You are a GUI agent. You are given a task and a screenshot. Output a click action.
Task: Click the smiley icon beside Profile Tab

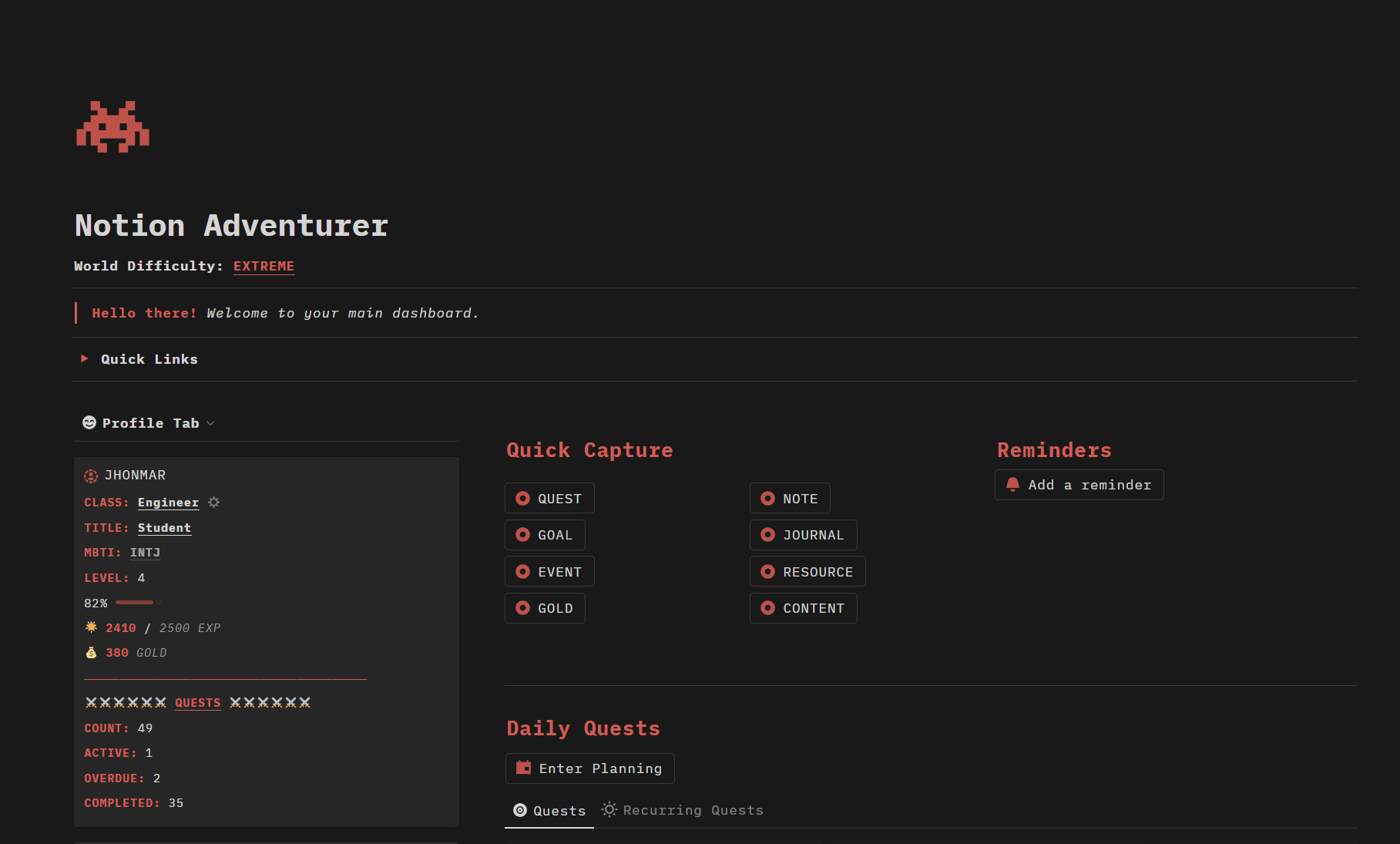tap(89, 422)
